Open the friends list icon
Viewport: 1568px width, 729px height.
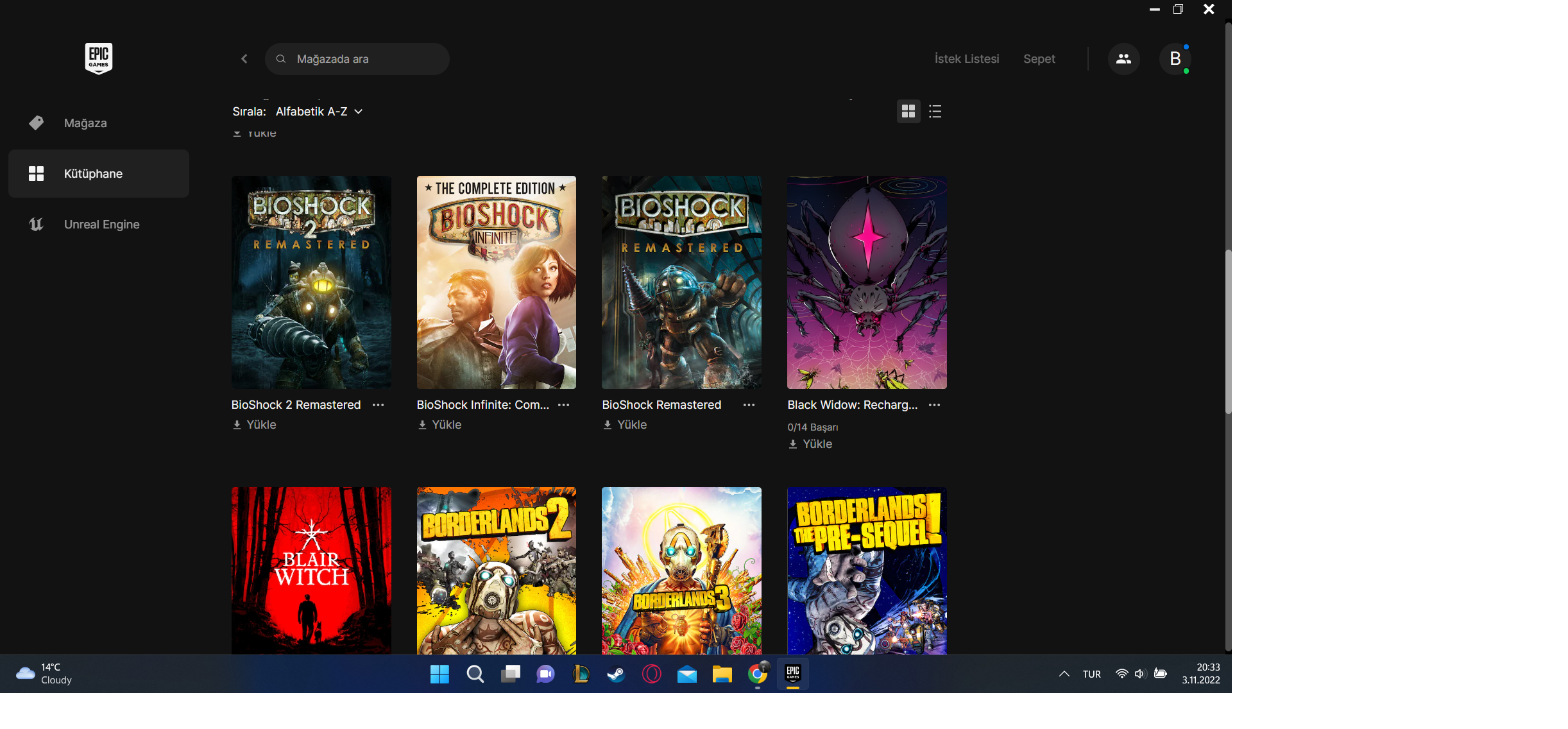coord(1123,59)
